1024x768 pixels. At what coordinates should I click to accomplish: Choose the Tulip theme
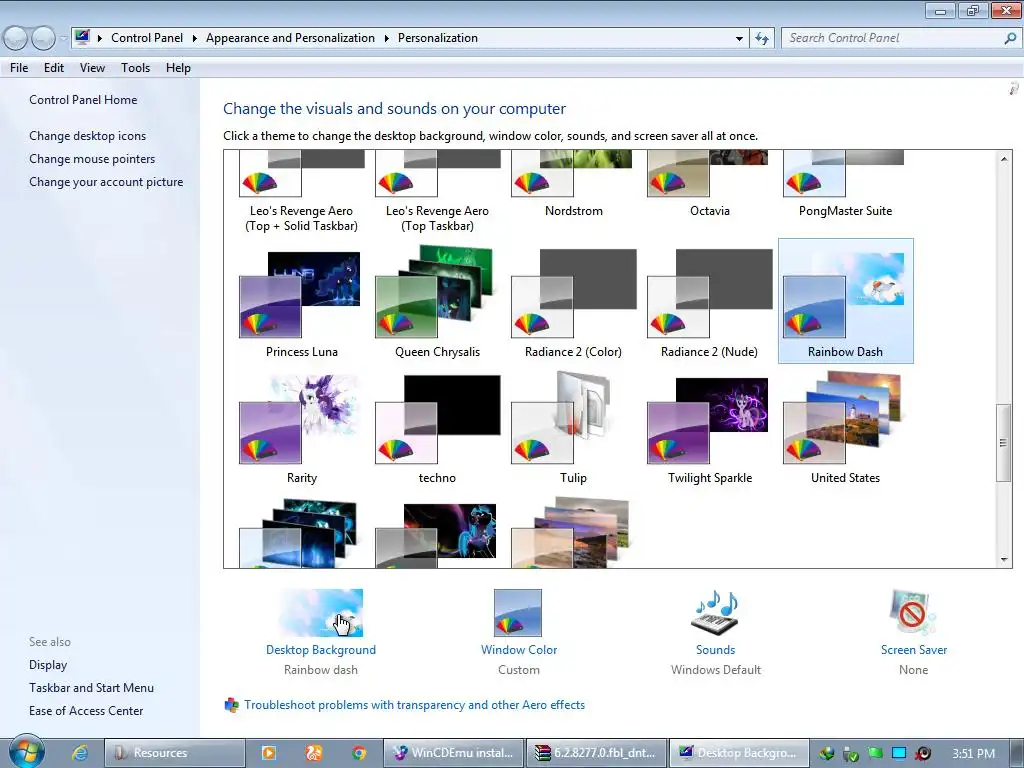pyautogui.click(x=573, y=428)
